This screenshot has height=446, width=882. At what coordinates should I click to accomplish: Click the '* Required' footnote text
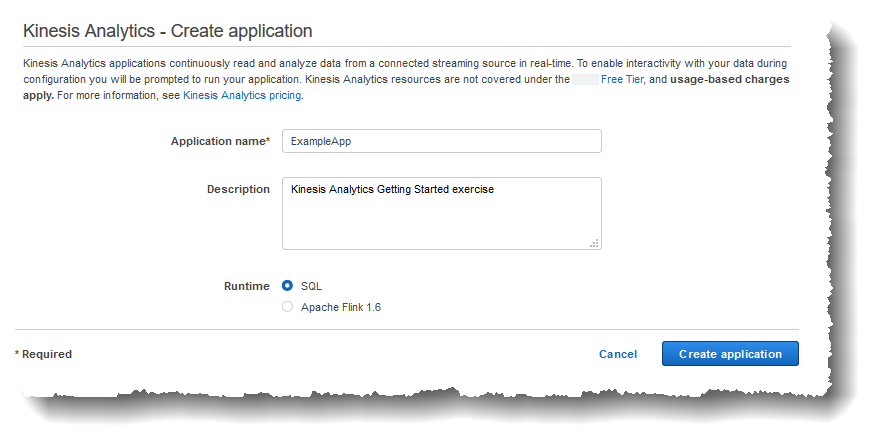coord(43,354)
